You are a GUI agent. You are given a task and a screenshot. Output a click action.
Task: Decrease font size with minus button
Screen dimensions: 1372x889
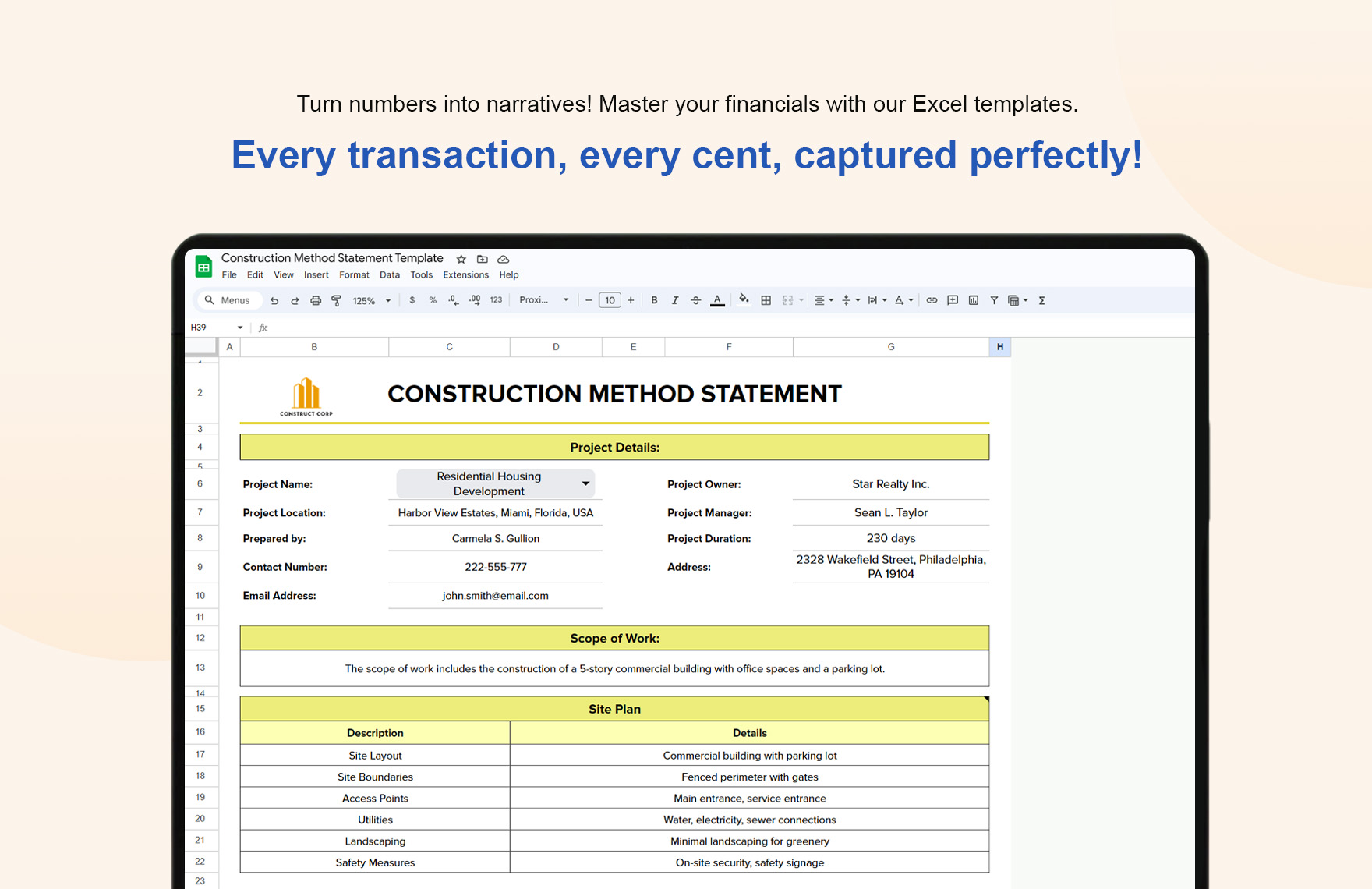[589, 300]
